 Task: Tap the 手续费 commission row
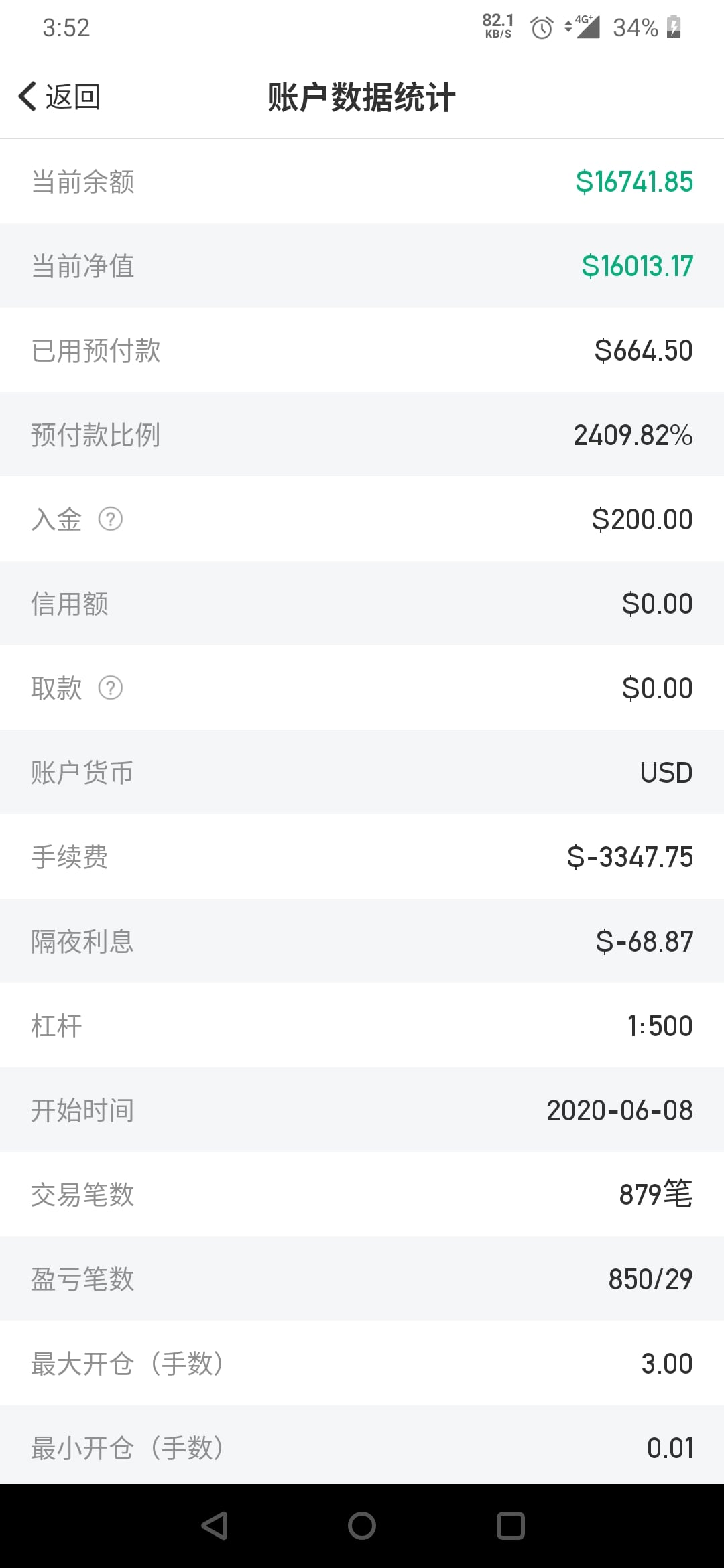point(362,857)
